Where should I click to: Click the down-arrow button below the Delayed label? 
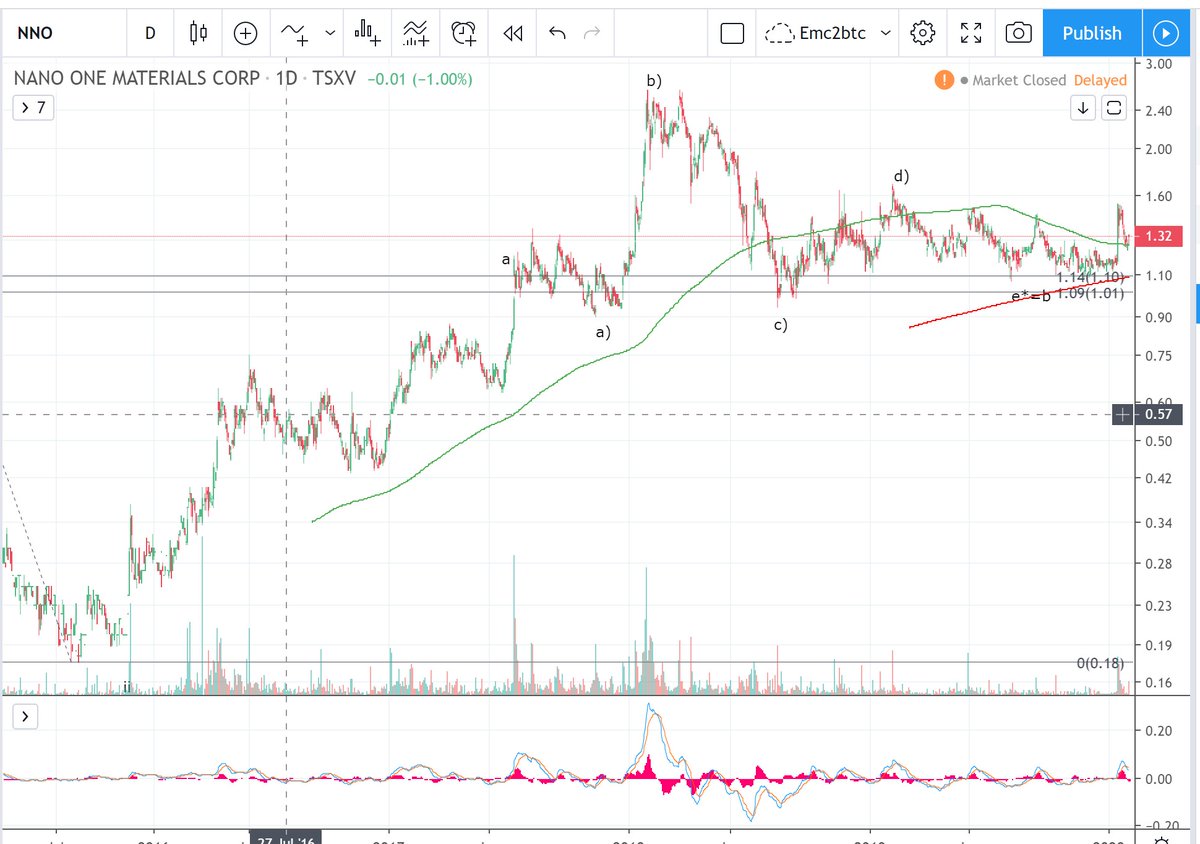tap(1083, 107)
